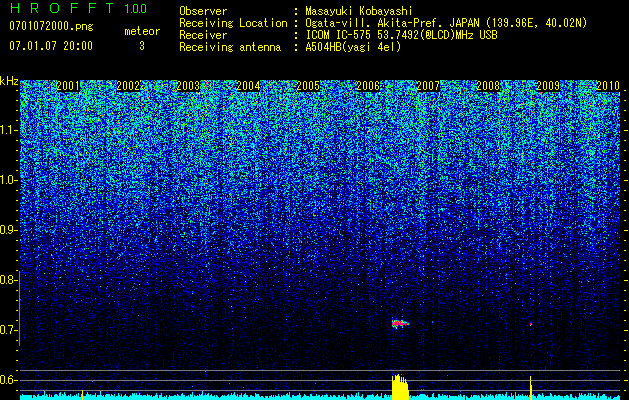The width and height of the screenshot is (629, 400).
Task: Click the 2007 time marker
Action: click(428, 86)
